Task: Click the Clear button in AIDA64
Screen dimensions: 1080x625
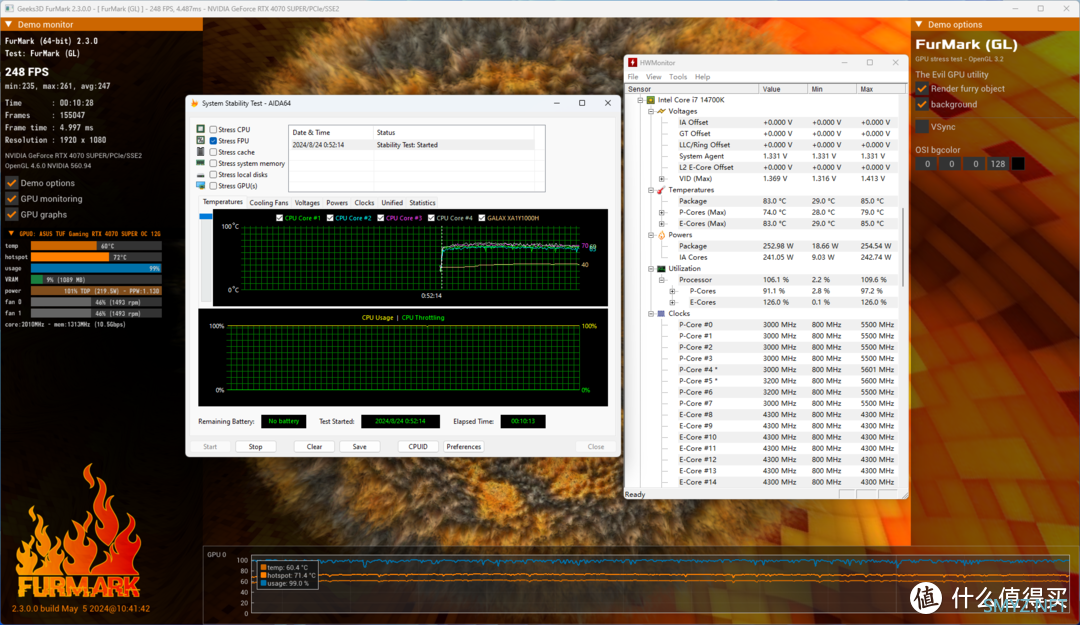Action: coord(314,447)
